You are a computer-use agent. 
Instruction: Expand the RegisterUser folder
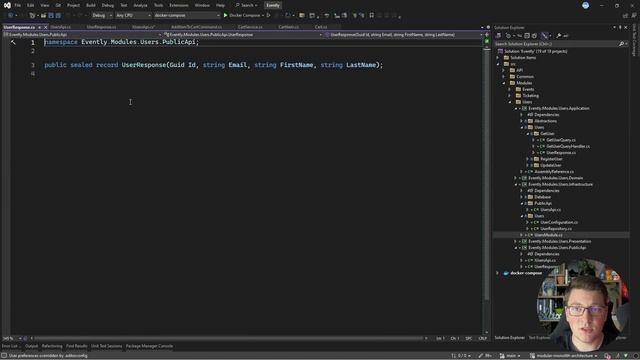(528, 159)
